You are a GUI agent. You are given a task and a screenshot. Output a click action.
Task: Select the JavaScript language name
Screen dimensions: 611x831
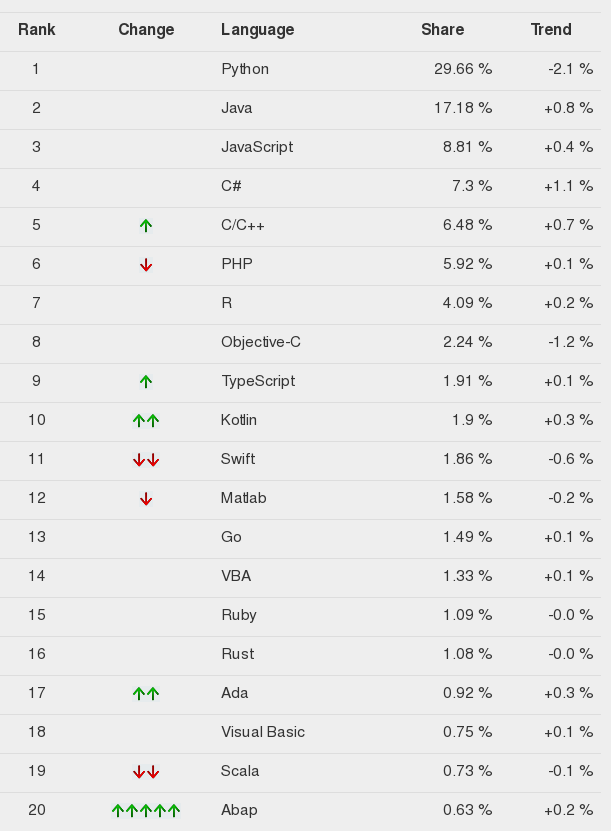point(257,147)
